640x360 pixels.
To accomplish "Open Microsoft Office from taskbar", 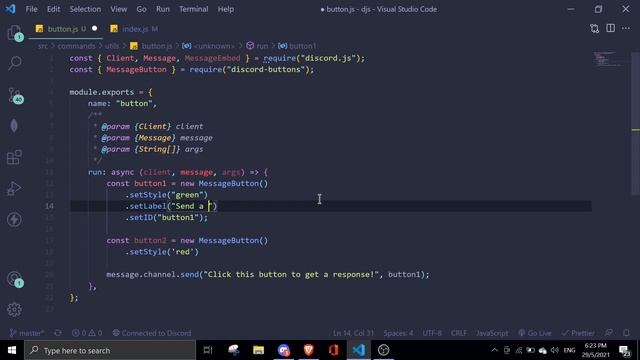I will click(x=333, y=350).
